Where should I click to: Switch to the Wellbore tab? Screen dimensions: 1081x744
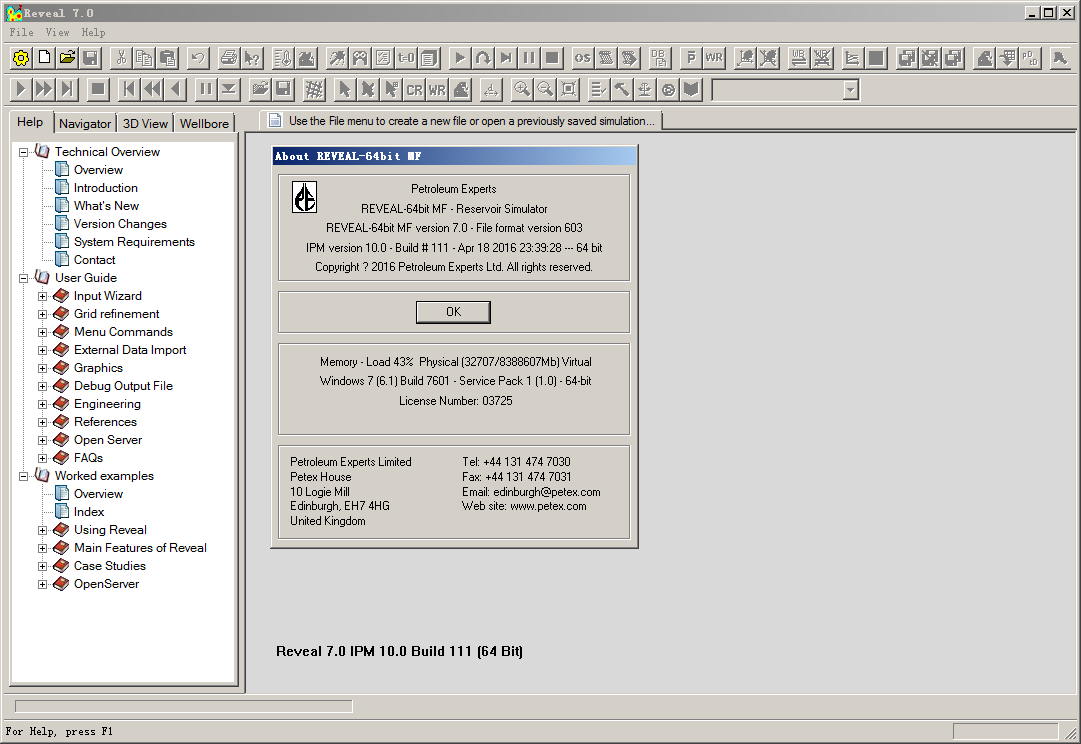click(x=204, y=123)
